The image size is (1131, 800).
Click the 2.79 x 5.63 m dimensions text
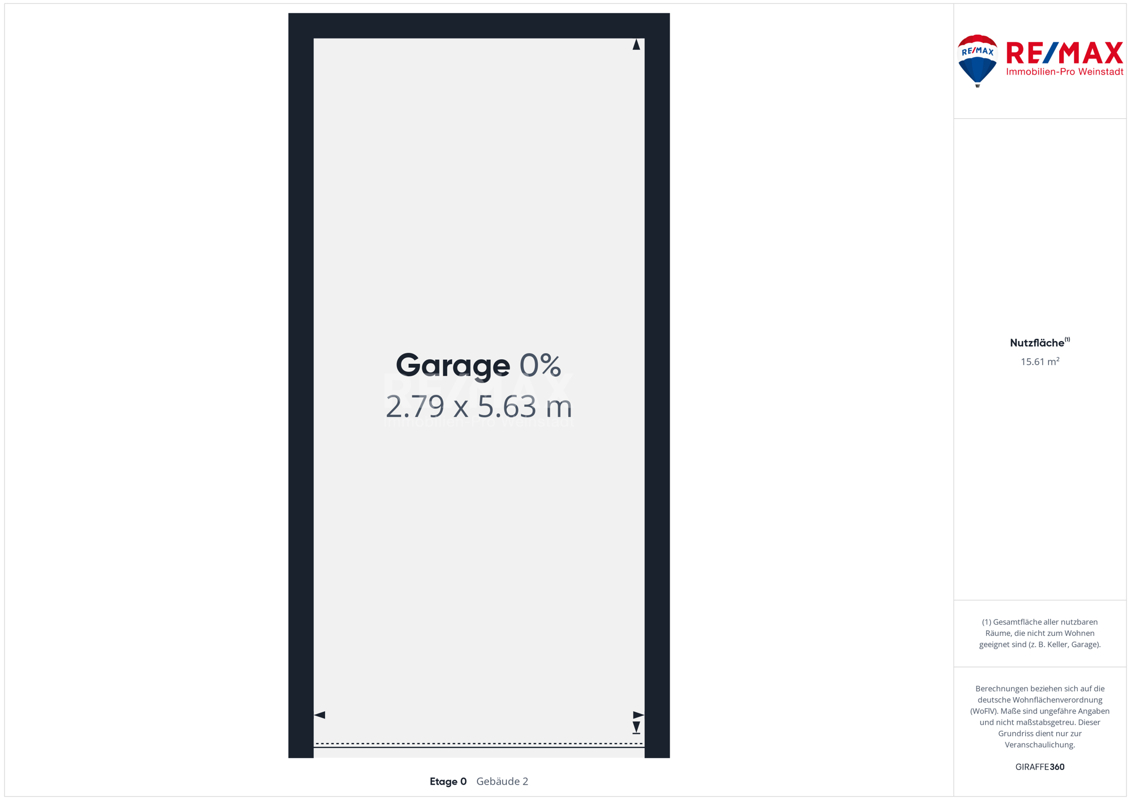coord(478,407)
